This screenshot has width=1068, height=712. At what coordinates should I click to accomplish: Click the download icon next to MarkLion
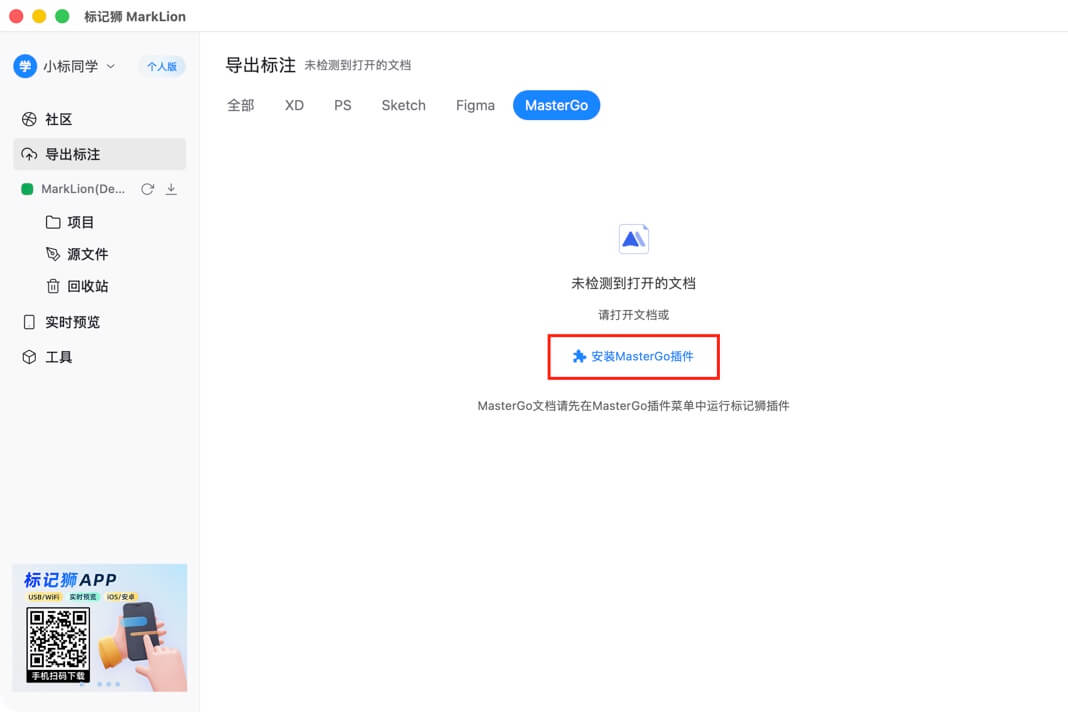point(171,189)
